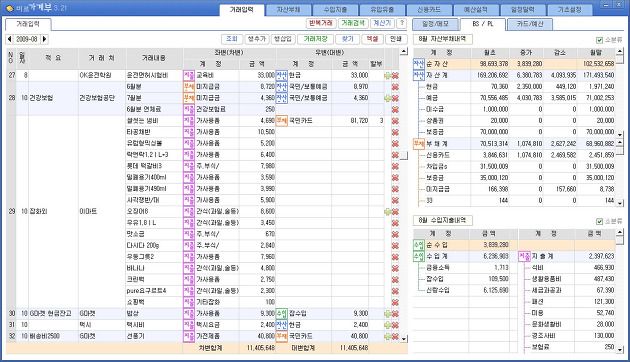Toggle 소분류 checkbox in 자산부채내역 panel
Viewport: 630px width, 362px height.
599,40
